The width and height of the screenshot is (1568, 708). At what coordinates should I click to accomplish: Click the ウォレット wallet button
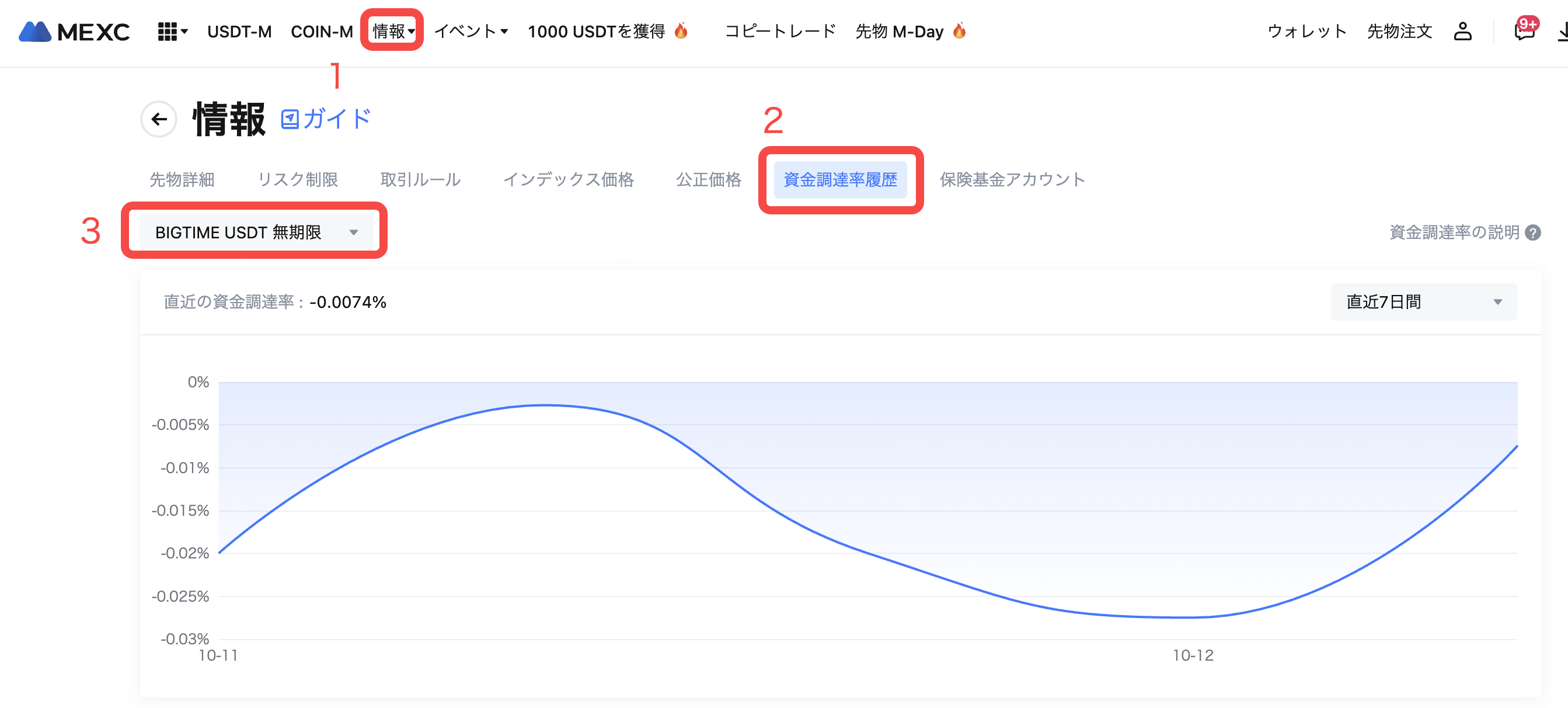tap(1307, 32)
